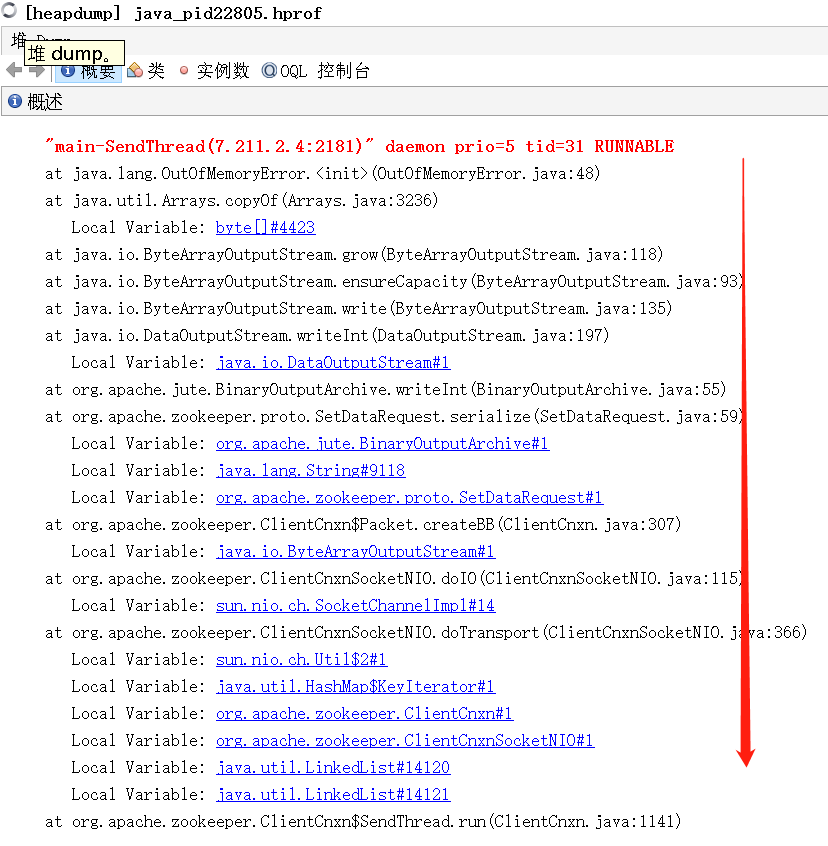Open the org.apache.zookeeper.ClientCnxn#1 link
This screenshot has height=846, width=828.
[365, 713]
